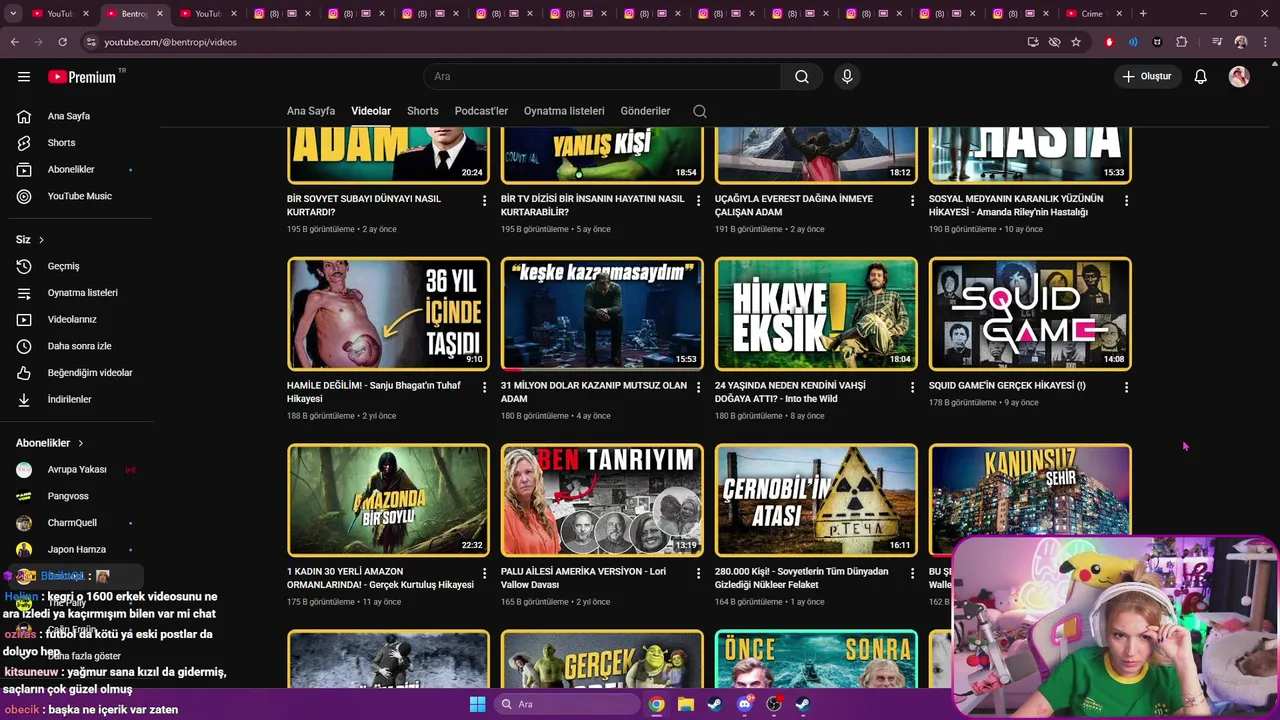1280x720 pixels.
Task: Open YouTube Music from the sidebar
Action: (80, 196)
